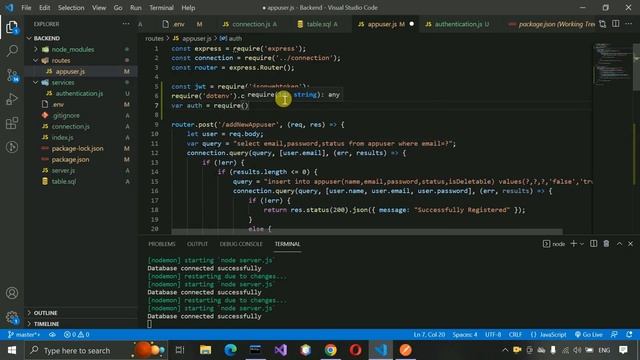The height and width of the screenshot is (360, 640).
Task: Kill terminal with trash icon
Action: pyautogui.click(x=606, y=244)
